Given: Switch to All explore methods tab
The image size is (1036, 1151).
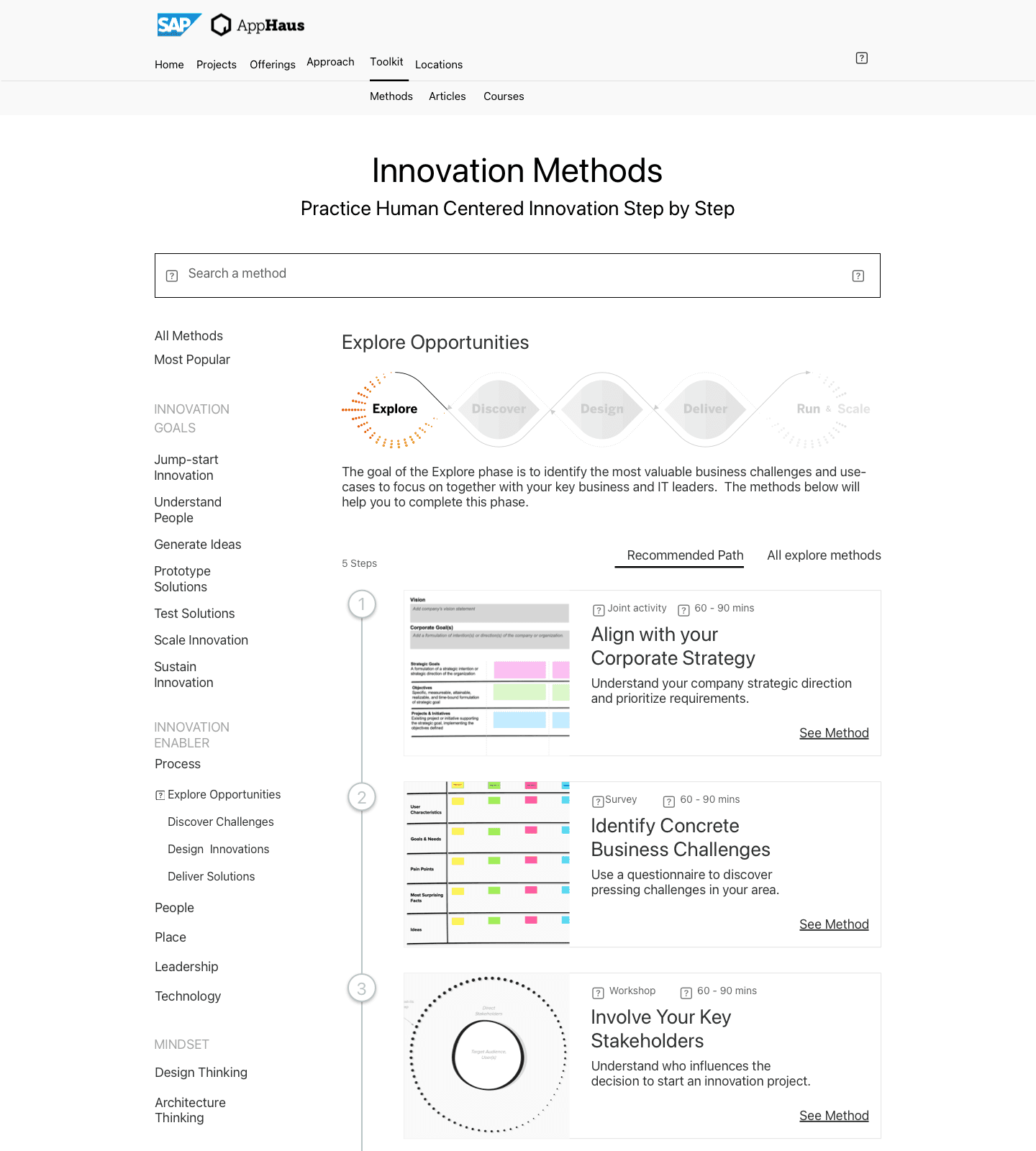Looking at the screenshot, I should coord(824,555).
